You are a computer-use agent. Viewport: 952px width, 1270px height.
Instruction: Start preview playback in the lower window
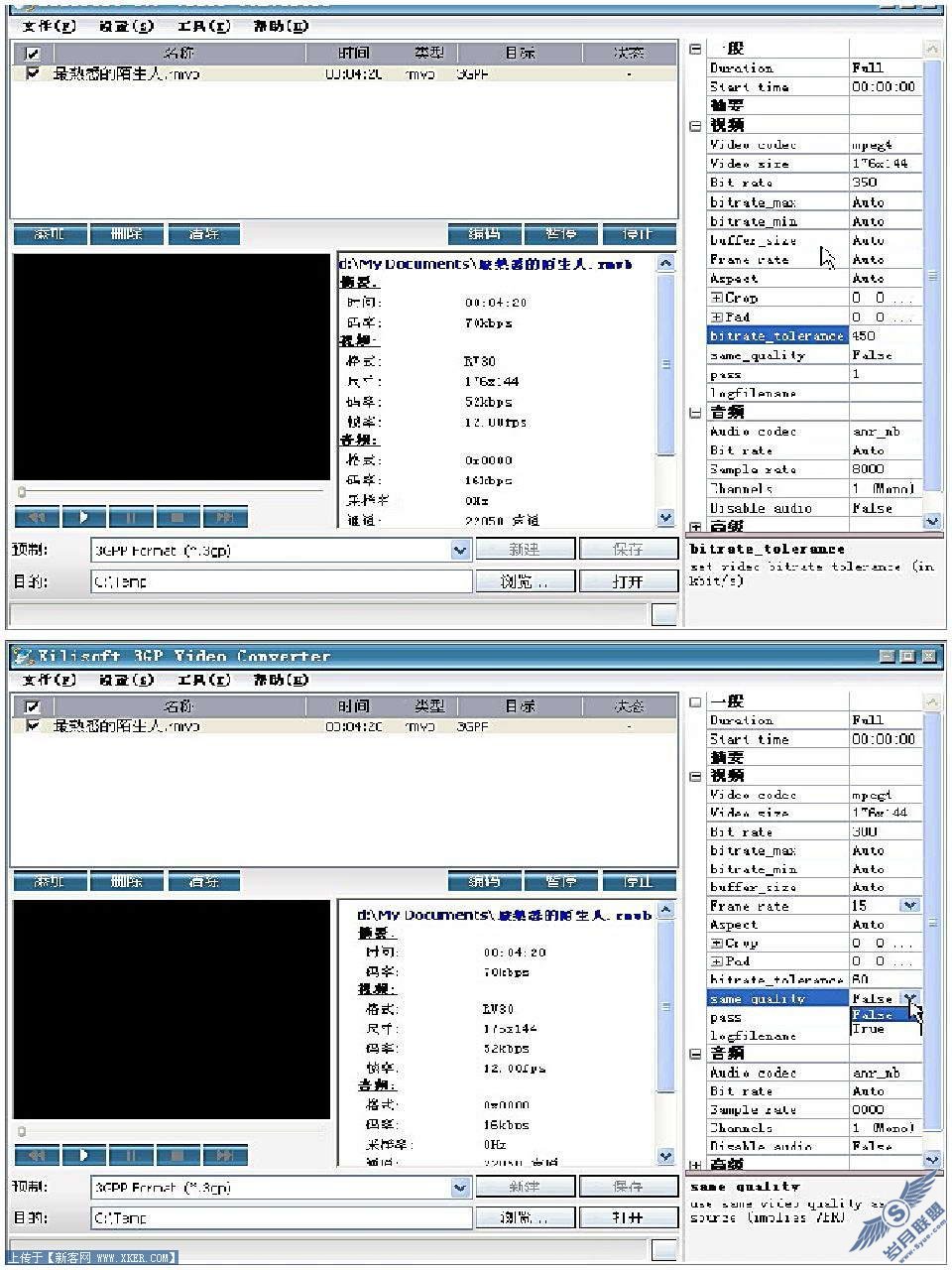(x=83, y=1156)
